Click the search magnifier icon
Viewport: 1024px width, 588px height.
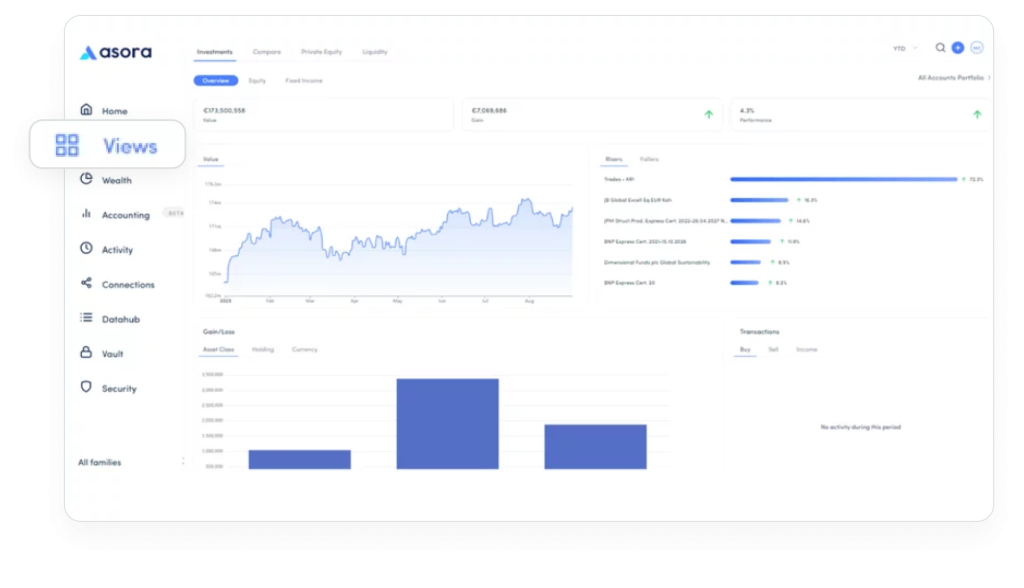click(x=940, y=48)
